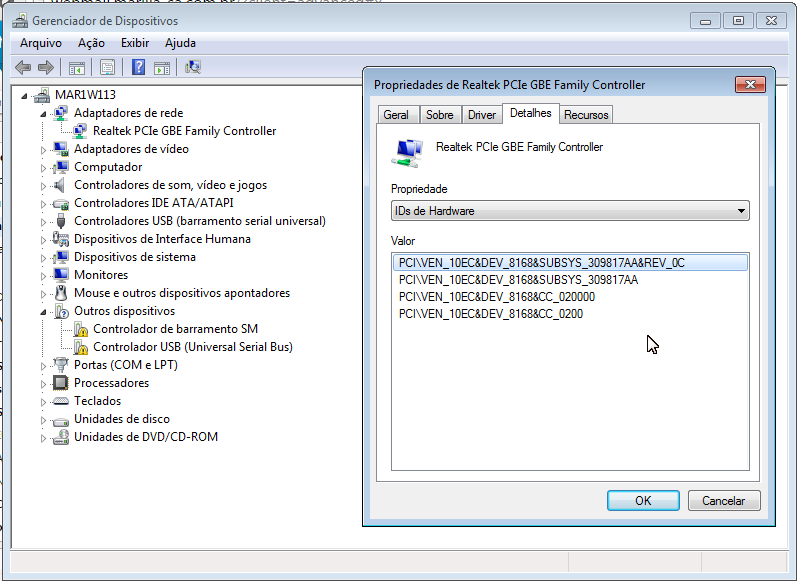Confirm the dialog with OK
Image resolution: width=797 pixels, height=581 pixels.
(x=643, y=501)
